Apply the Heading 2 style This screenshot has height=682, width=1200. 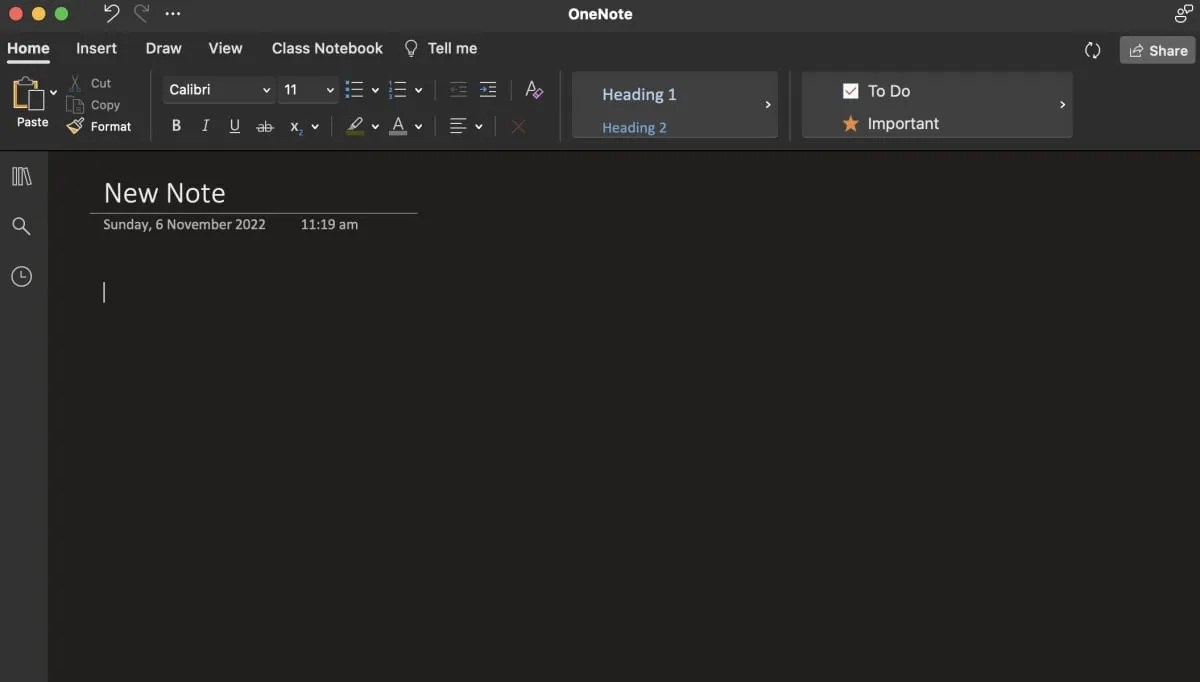point(634,127)
